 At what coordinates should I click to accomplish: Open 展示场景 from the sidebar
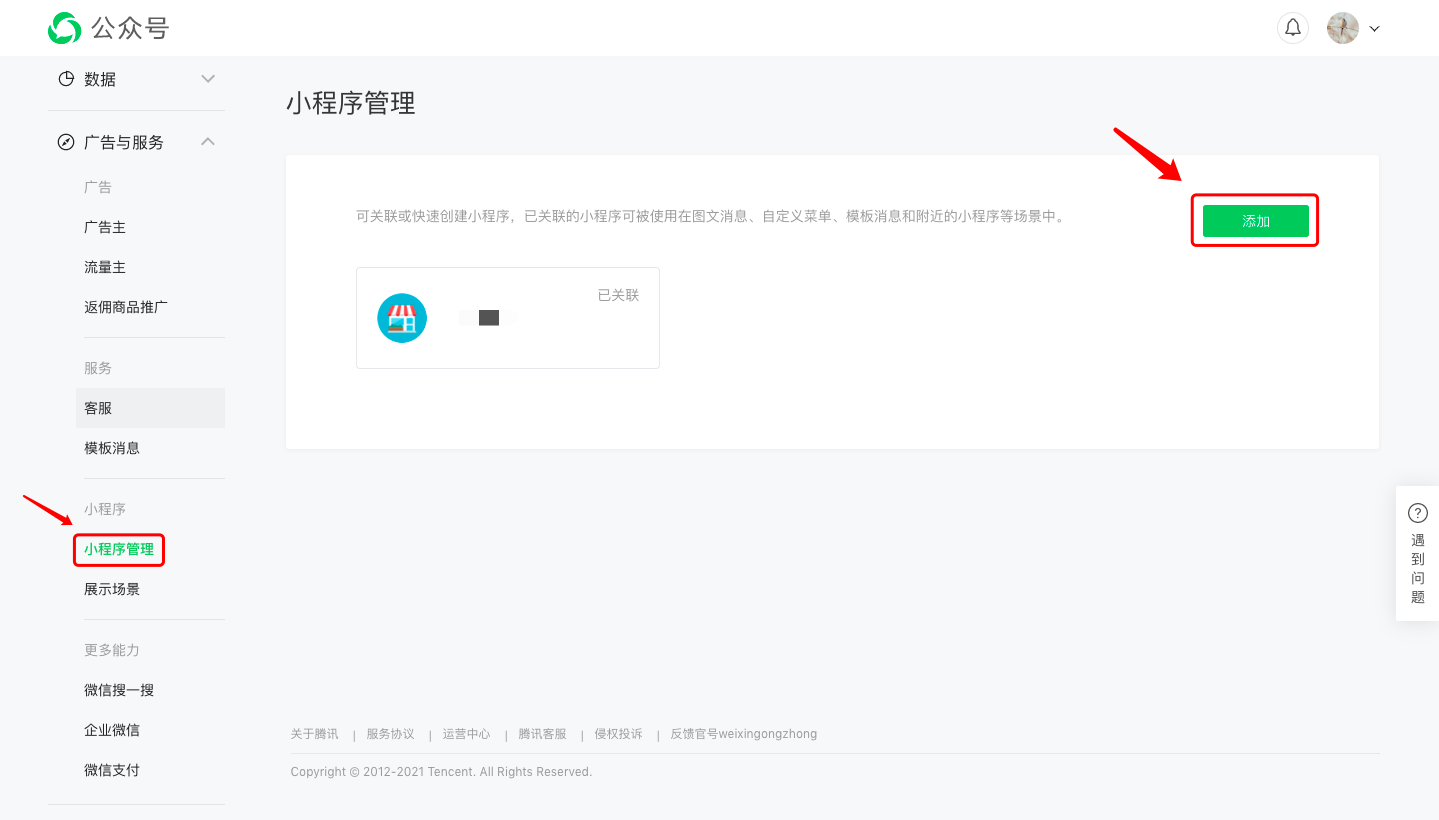tap(113, 589)
